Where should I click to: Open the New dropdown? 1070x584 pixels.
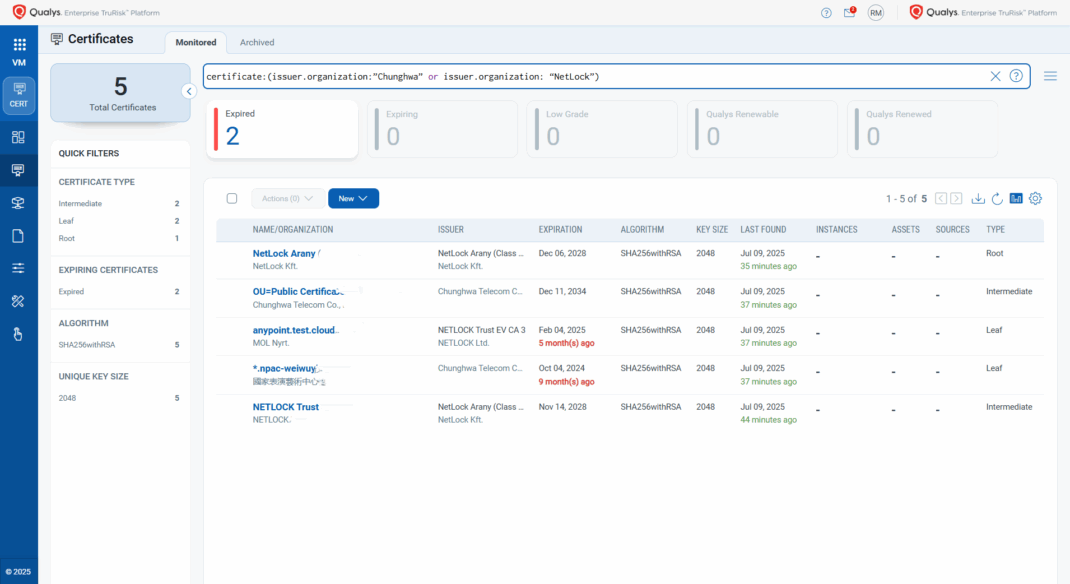coord(353,198)
